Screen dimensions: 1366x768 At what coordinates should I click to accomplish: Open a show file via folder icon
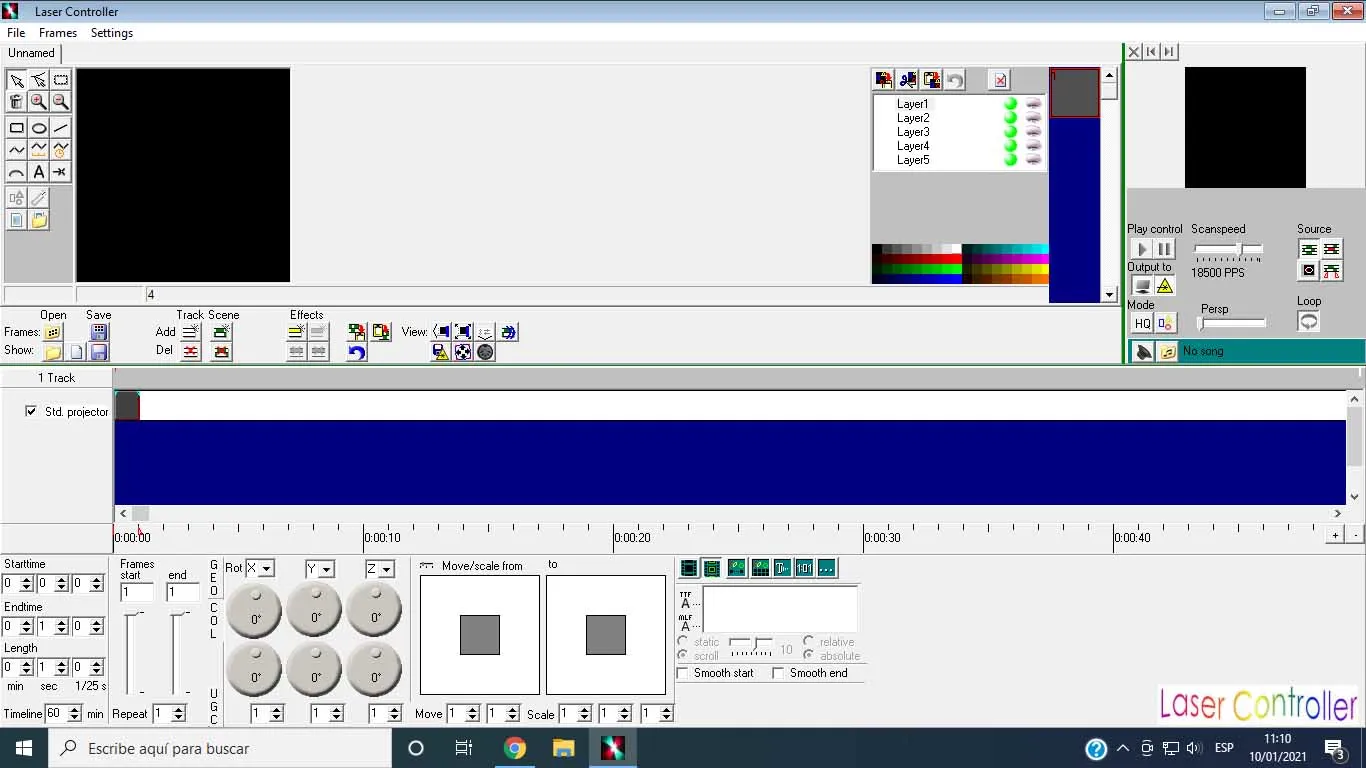(x=53, y=352)
